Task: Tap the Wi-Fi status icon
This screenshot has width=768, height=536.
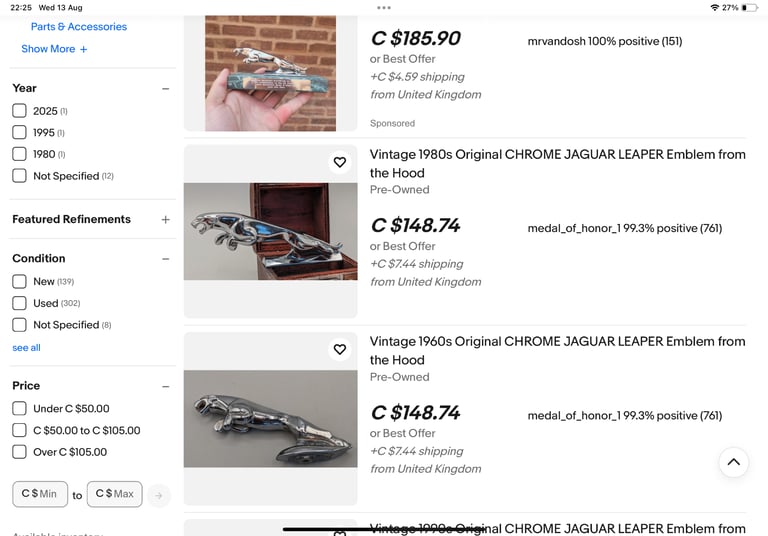Action: tap(714, 8)
